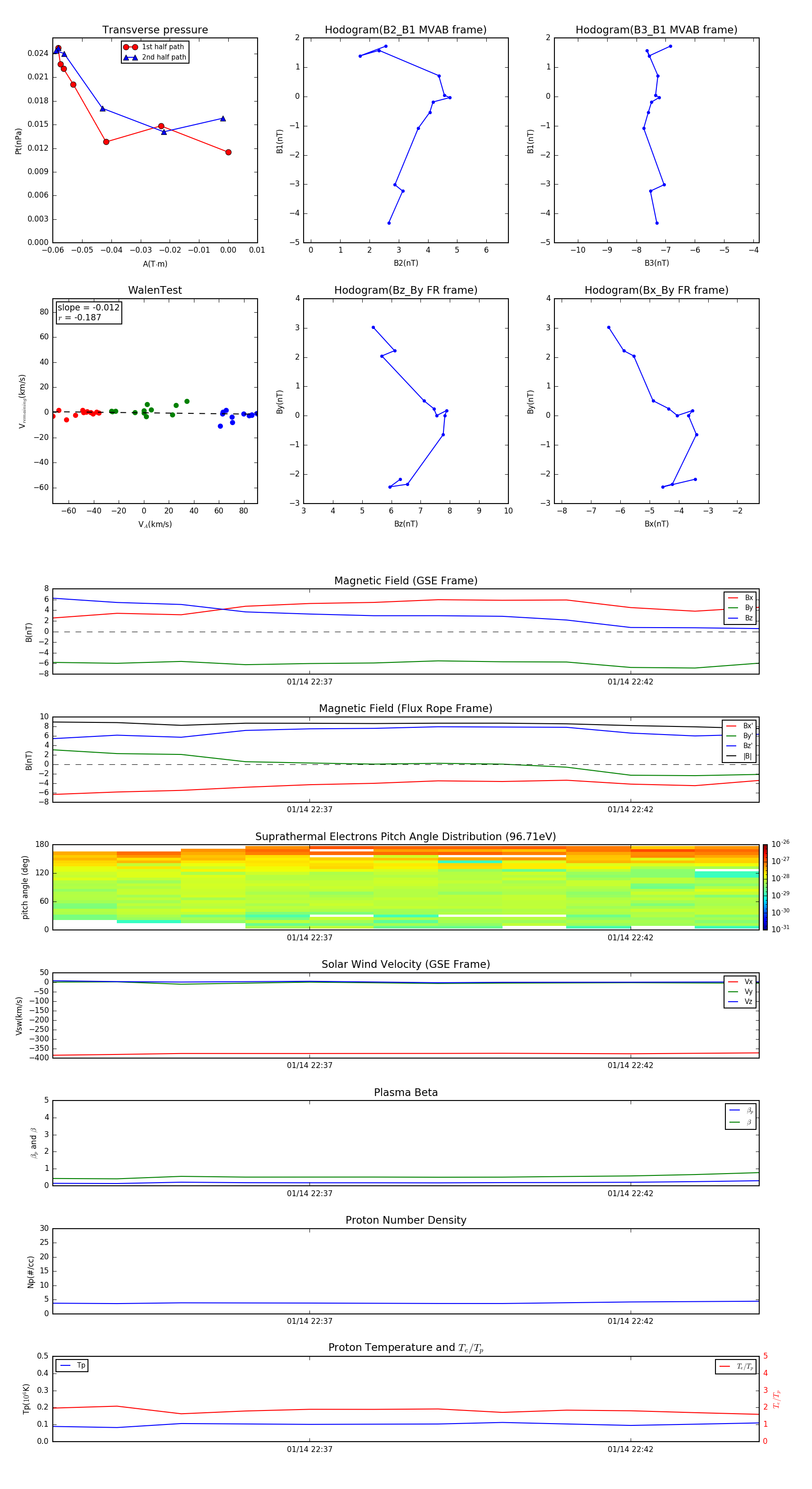
Task: Click the "Vsw(km/s)" y-axis label
Action: tap(18, 1016)
